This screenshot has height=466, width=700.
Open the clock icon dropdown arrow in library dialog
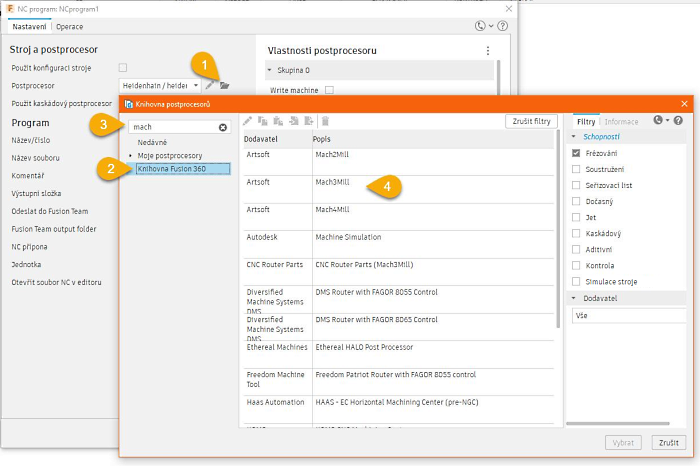667,121
